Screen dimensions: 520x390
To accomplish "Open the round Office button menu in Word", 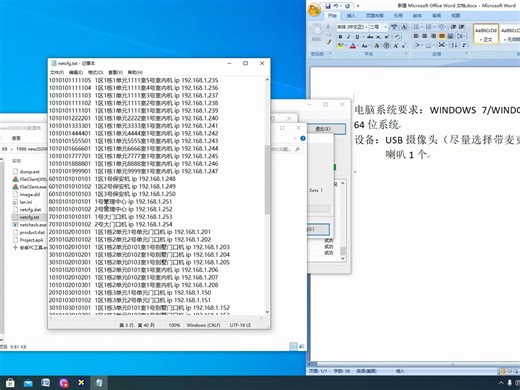I will point(314,10).
